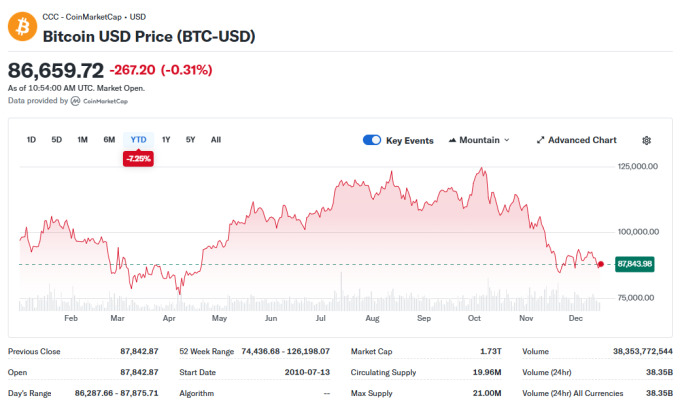The width and height of the screenshot is (680, 415).
Task: Select the 5D time range
Action: 57,140
